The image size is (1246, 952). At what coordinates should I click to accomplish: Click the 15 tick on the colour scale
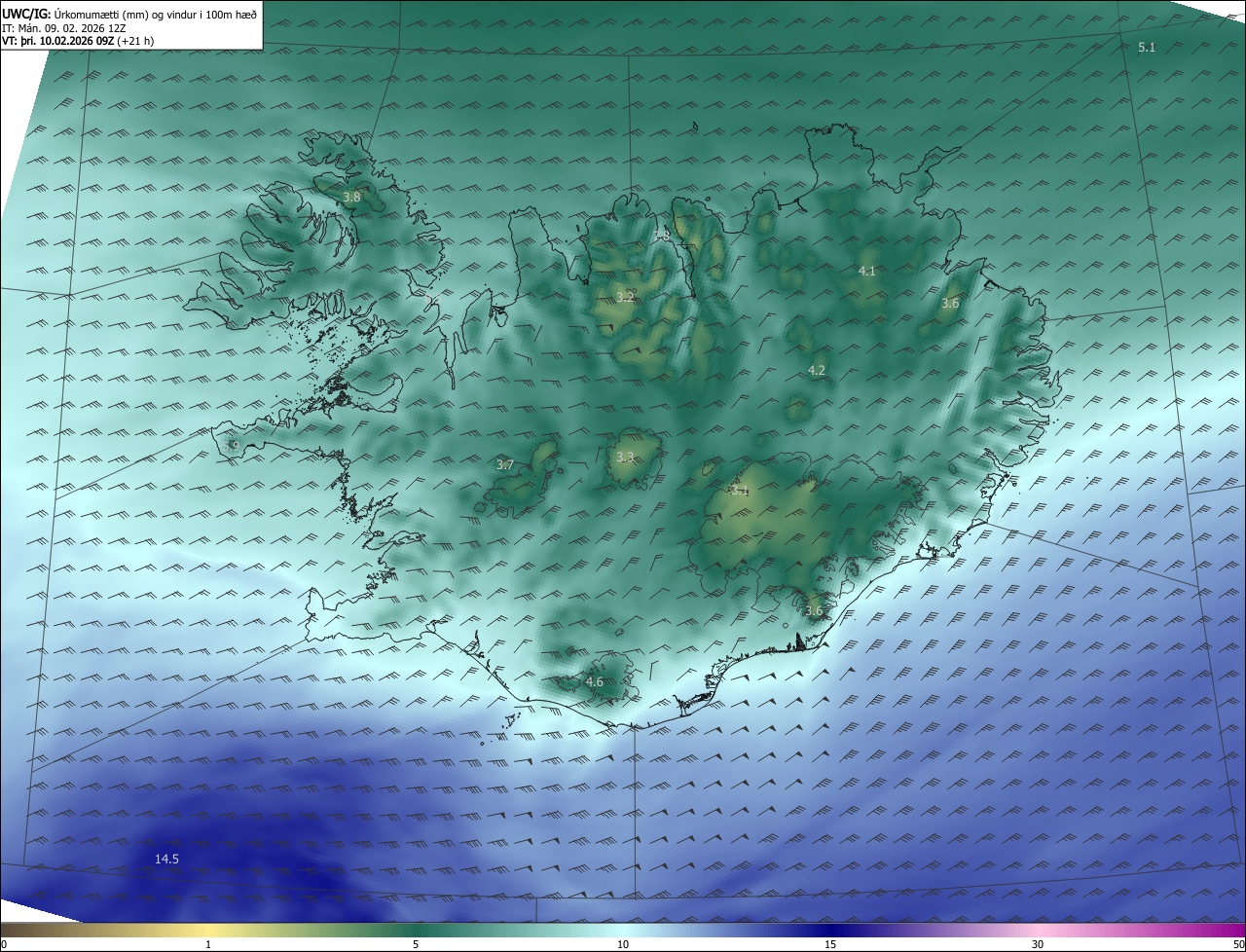(830, 944)
